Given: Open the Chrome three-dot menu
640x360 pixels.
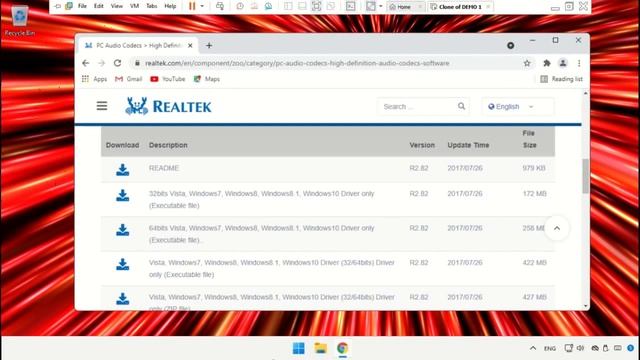Looking at the screenshot, I should coord(579,63).
